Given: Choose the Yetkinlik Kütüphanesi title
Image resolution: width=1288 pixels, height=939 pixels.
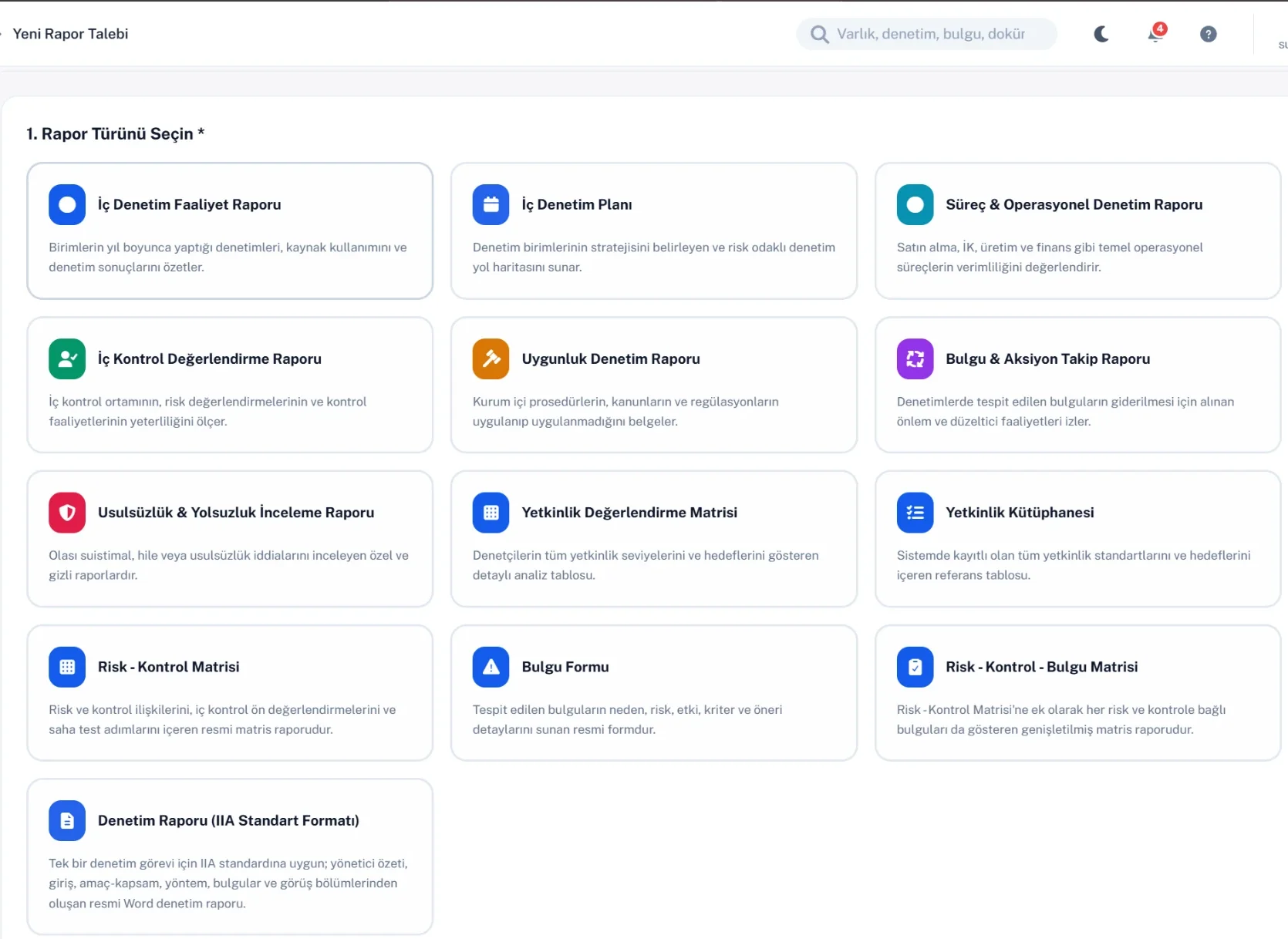Looking at the screenshot, I should [1020, 513].
